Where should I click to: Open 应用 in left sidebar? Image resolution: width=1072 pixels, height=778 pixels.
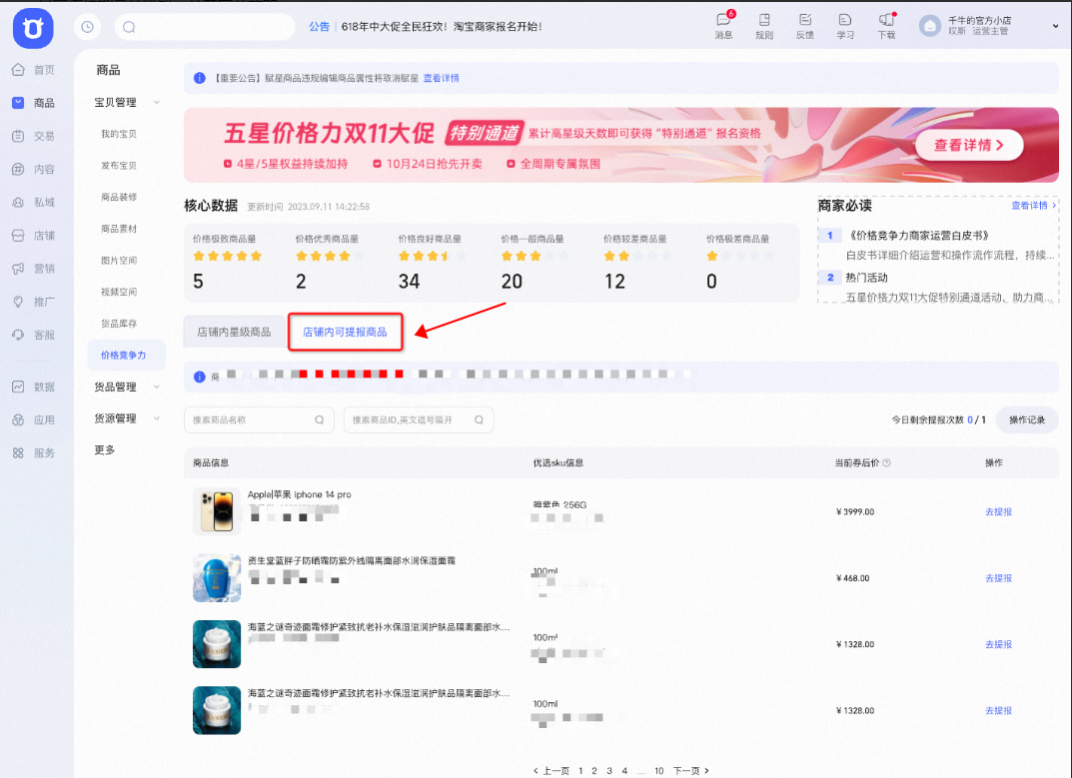tap(34, 420)
